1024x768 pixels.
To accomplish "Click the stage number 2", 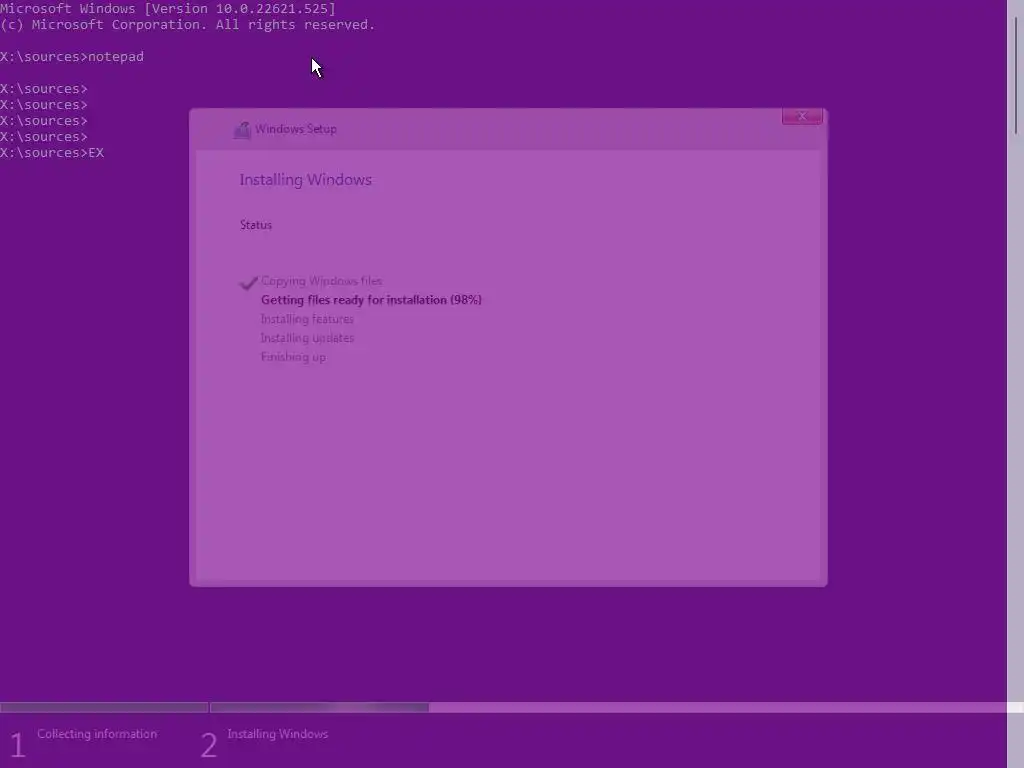I will pyautogui.click(x=208, y=746).
